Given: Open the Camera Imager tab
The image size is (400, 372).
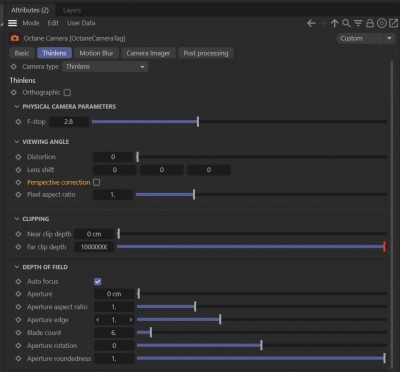Looking at the screenshot, I should pos(148,53).
